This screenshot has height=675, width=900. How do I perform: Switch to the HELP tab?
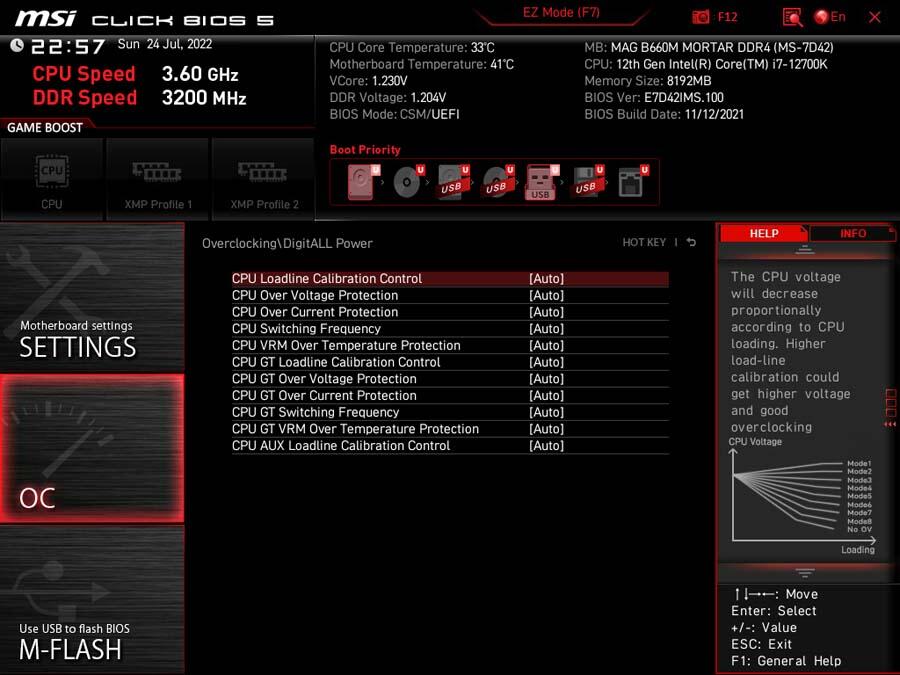coord(763,234)
